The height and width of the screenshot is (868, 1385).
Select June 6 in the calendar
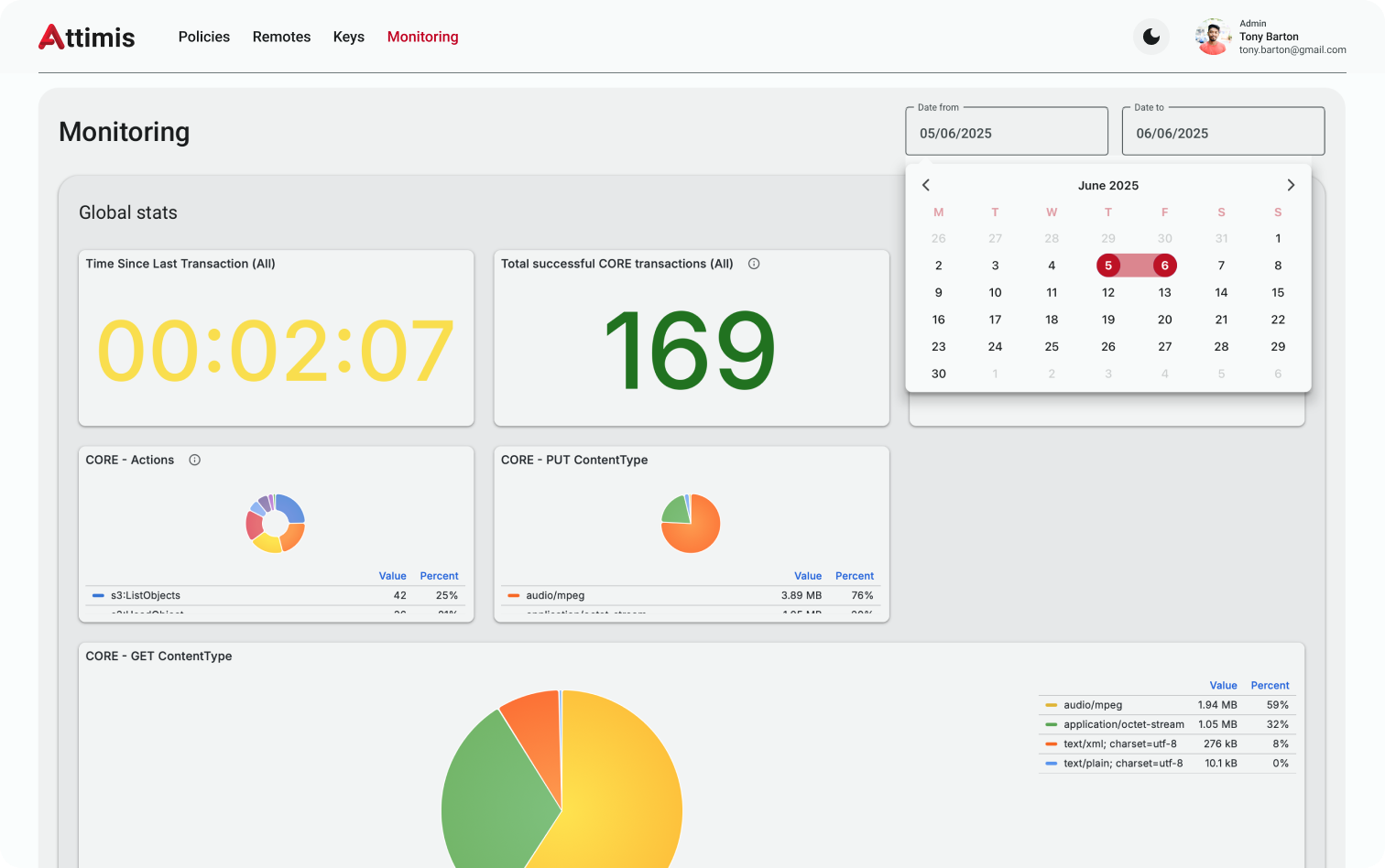[x=1164, y=266]
